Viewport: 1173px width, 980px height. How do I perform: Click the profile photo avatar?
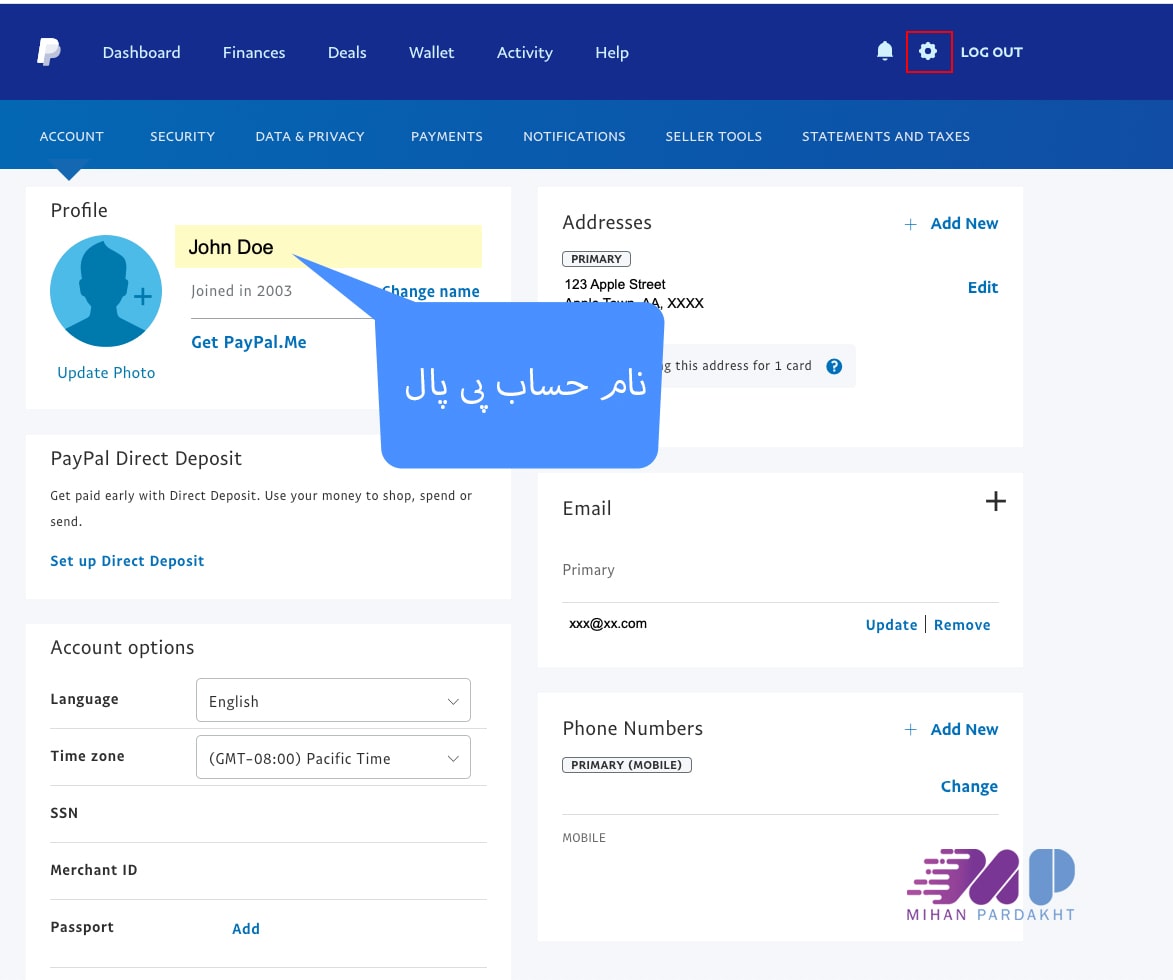105,291
